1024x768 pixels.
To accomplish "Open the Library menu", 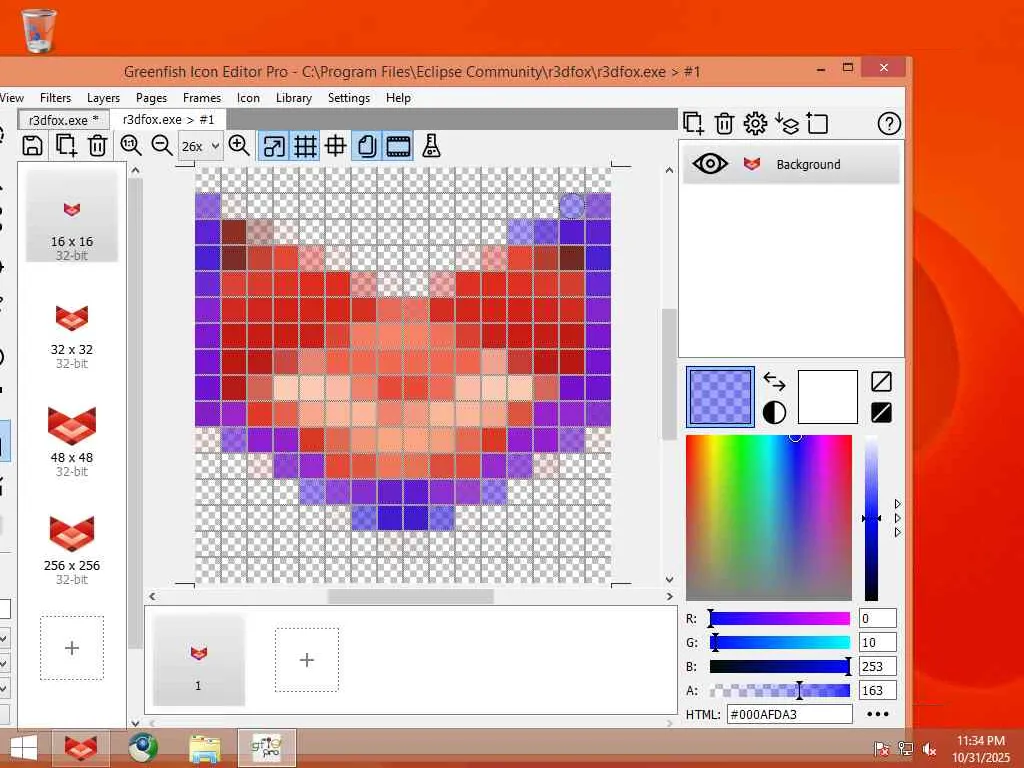I will click(294, 98).
